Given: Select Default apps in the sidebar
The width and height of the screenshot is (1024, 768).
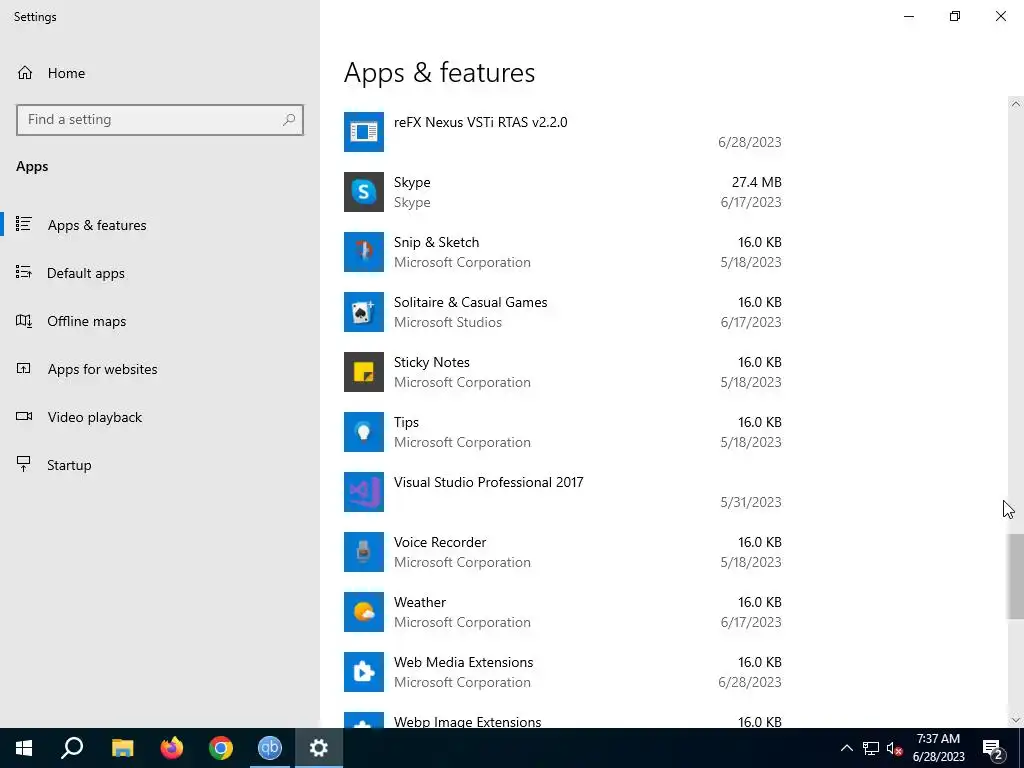Looking at the screenshot, I should 86,273.
